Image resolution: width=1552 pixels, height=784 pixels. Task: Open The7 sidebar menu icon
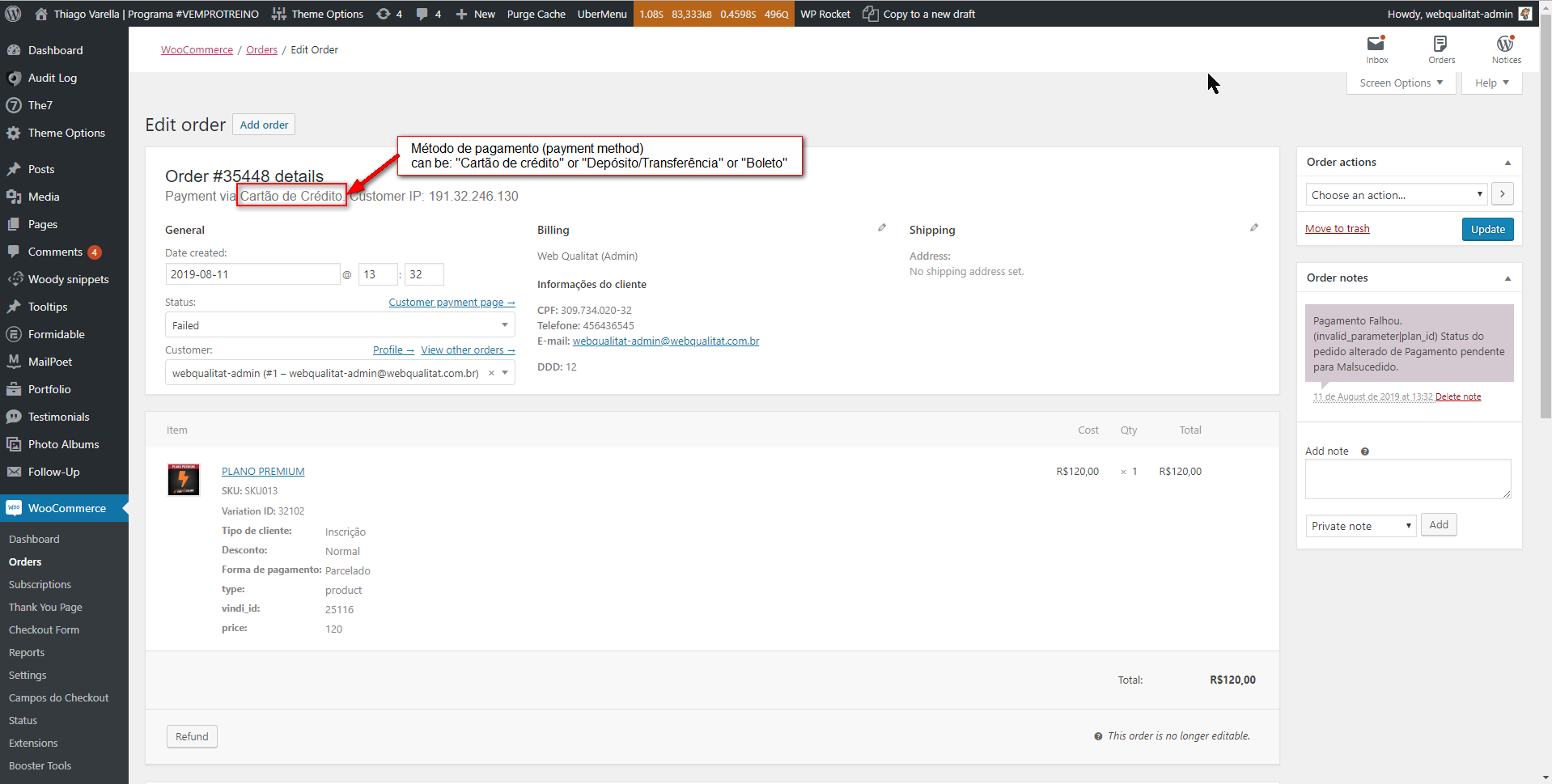[x=14, y=105]
